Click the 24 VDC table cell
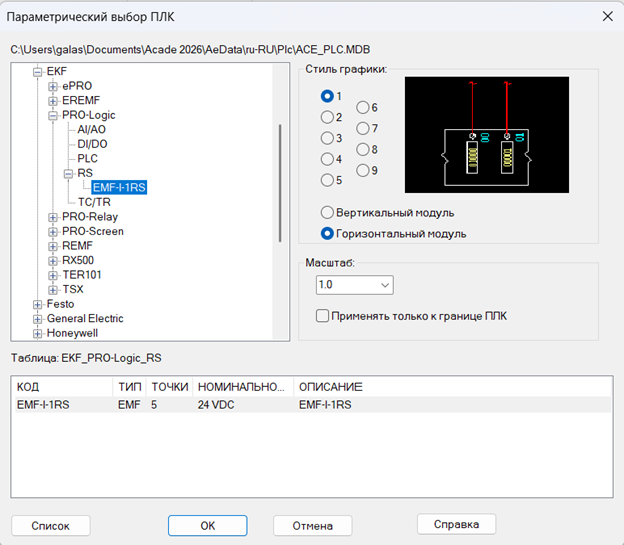 pyautogui.click(x=216, y=405)
